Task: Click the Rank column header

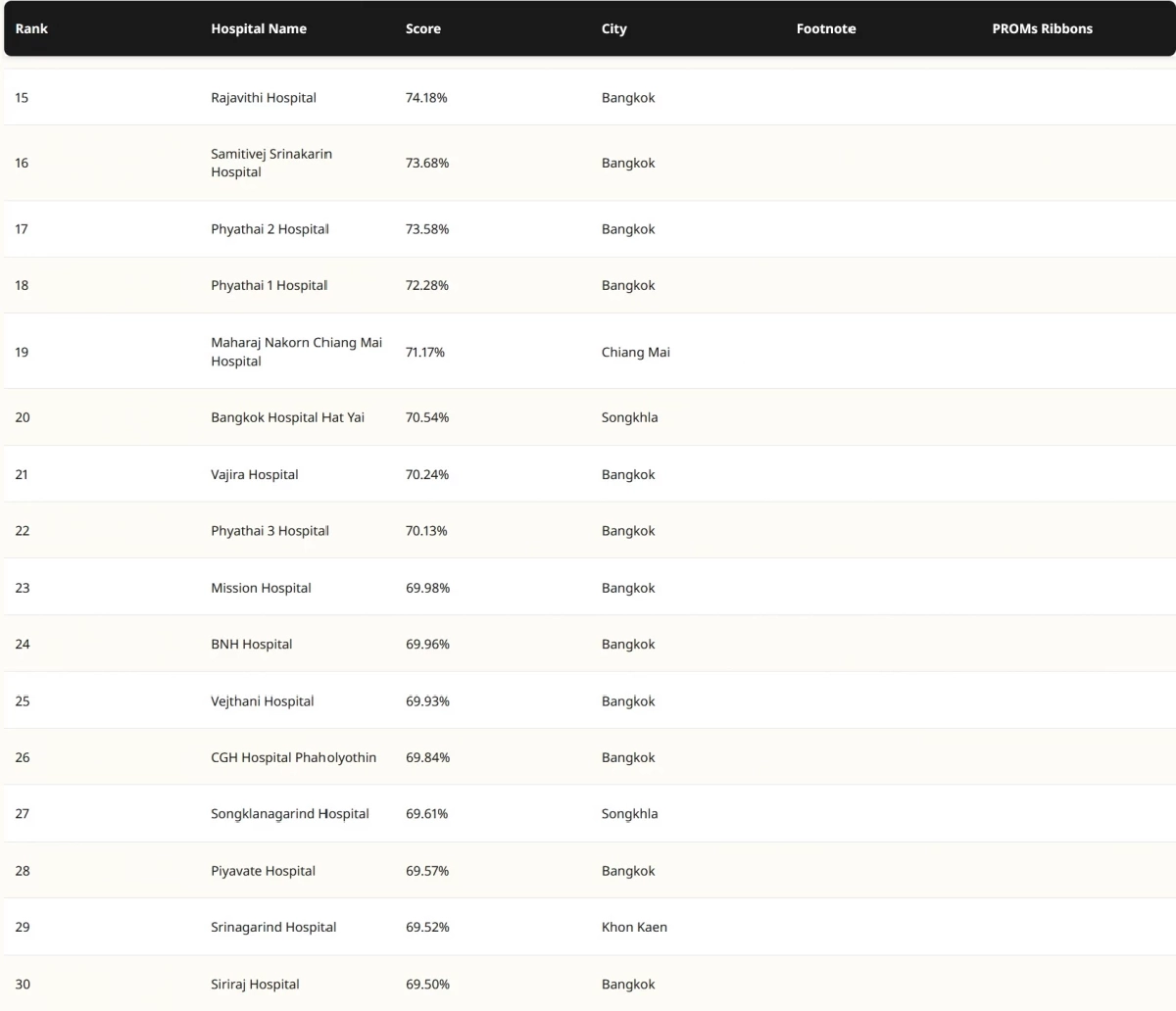Action: tap(31, 28)
